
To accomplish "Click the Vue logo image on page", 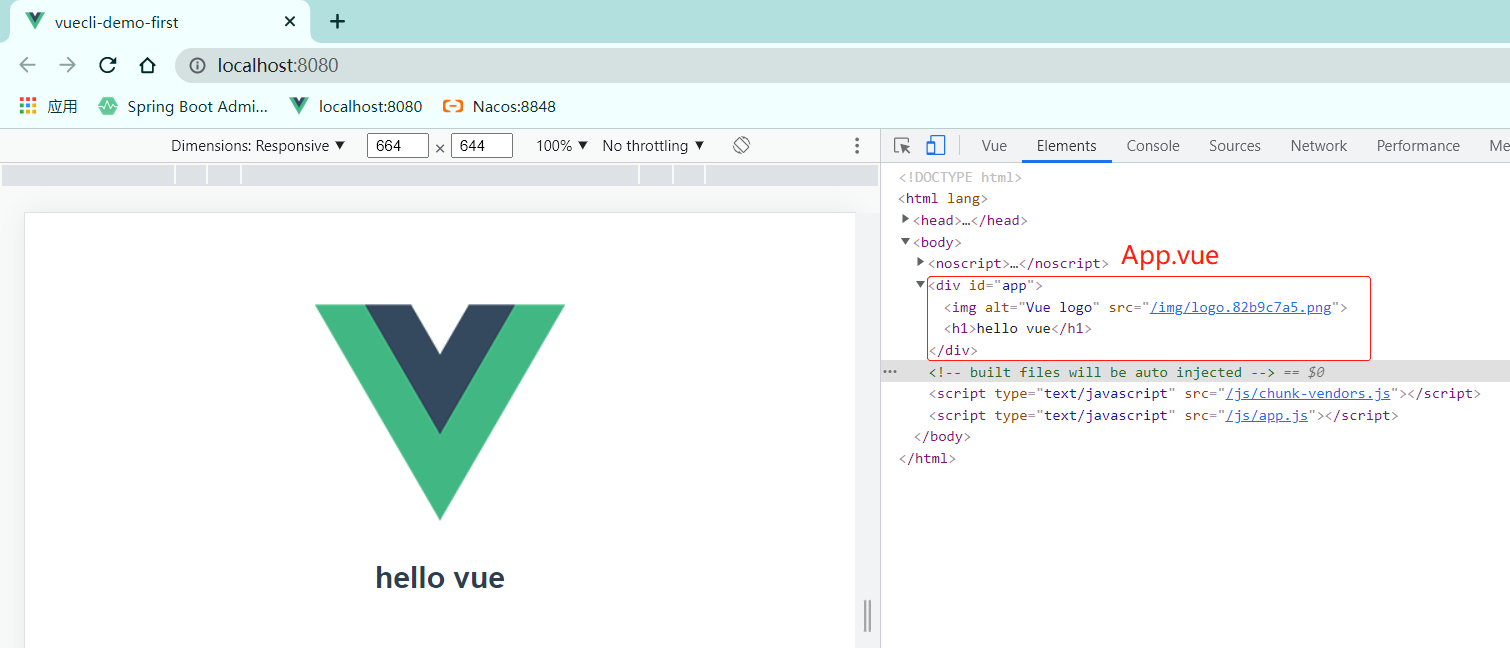I will (440, 412).
